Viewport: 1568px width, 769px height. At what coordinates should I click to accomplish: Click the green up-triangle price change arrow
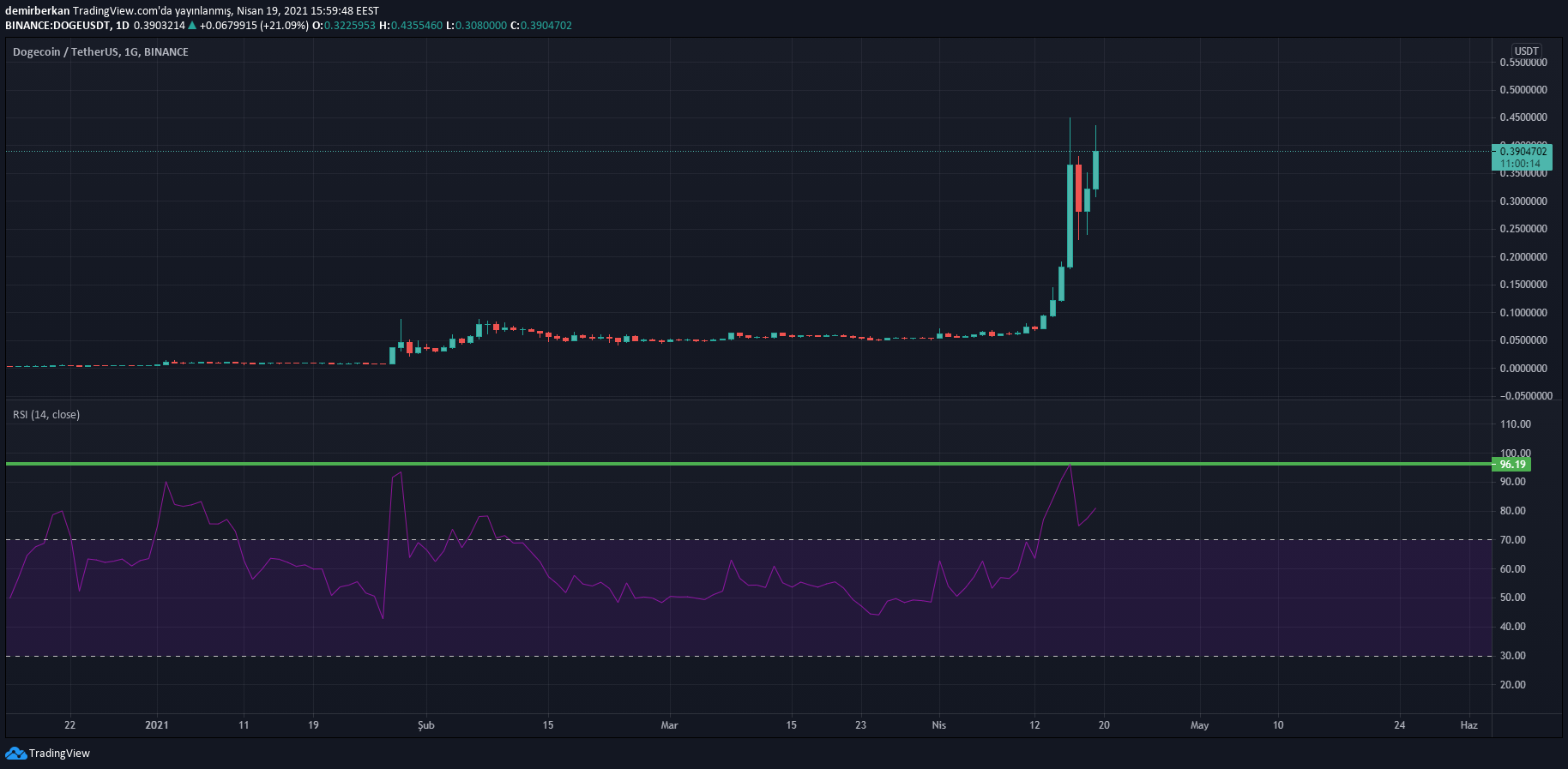pyautogui.click(x=192, y=26)
